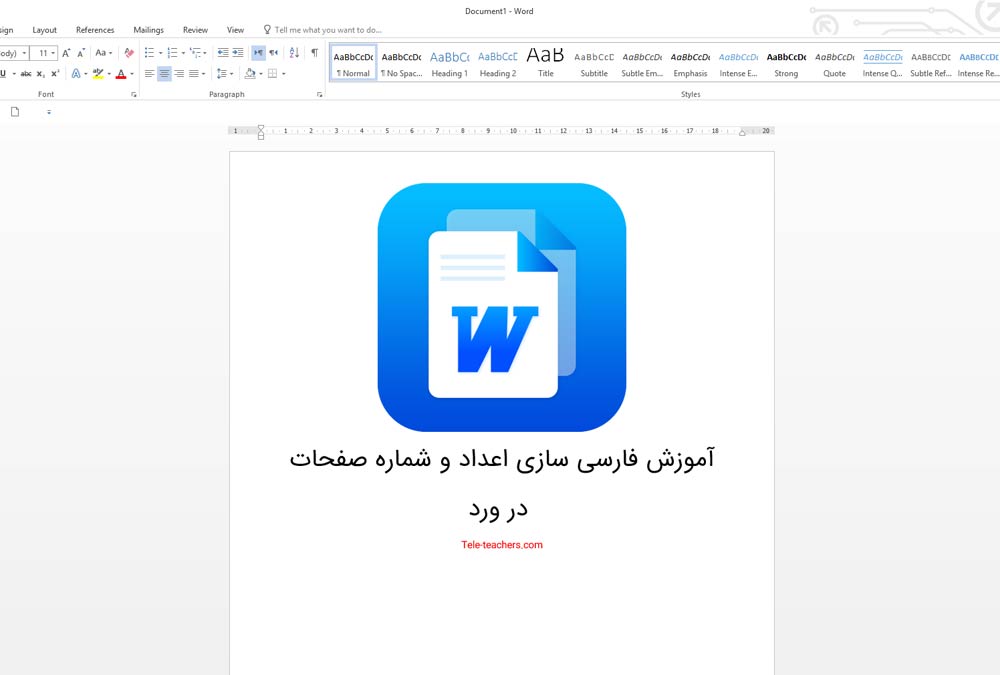Viewport: 1000px width, 675px height.
Task: Select the Word logo image in document
Action: click(x=502, y=308)
